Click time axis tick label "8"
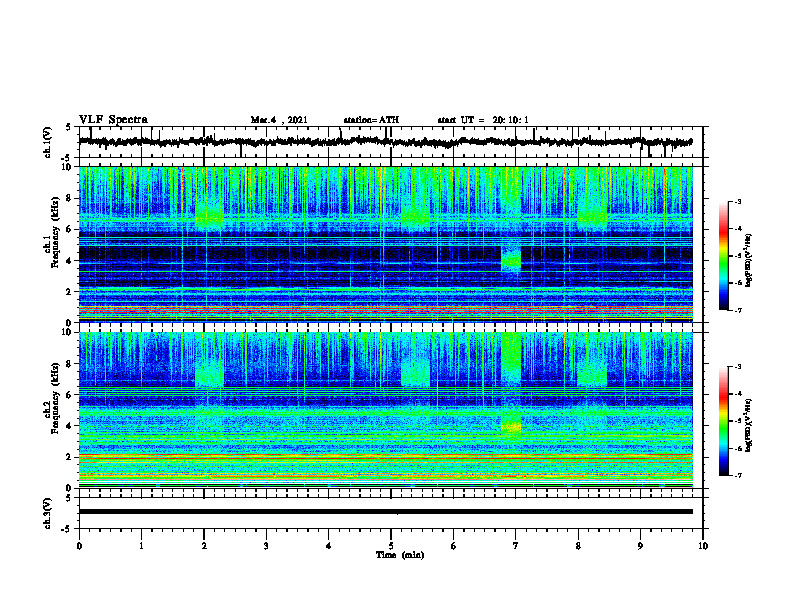Image resolution: width=792 pixels, height=612 pixels. (578, 546)
